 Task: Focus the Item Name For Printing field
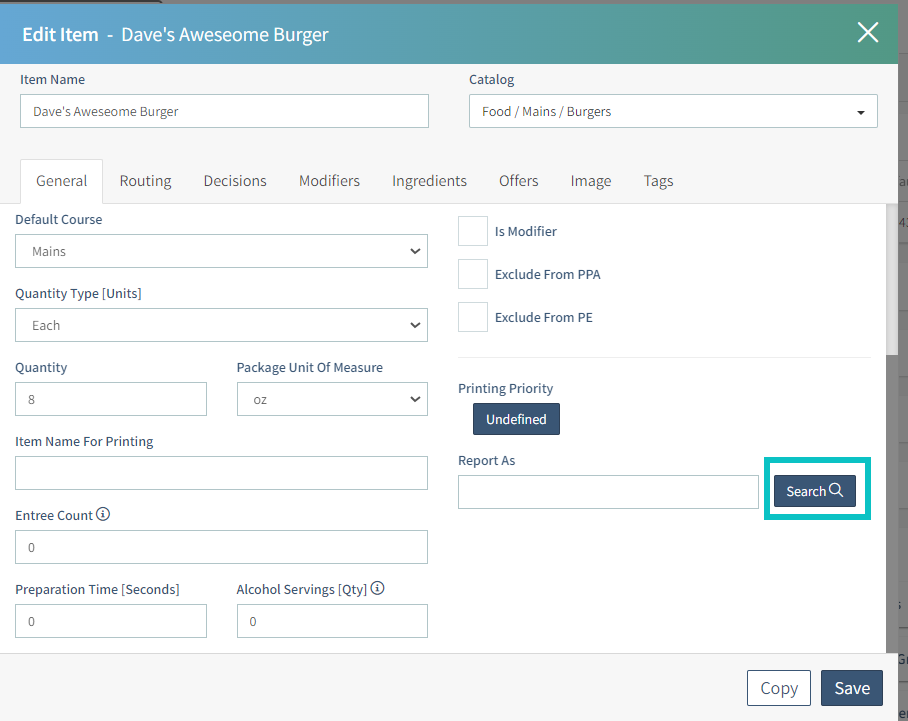coord(221,473)
